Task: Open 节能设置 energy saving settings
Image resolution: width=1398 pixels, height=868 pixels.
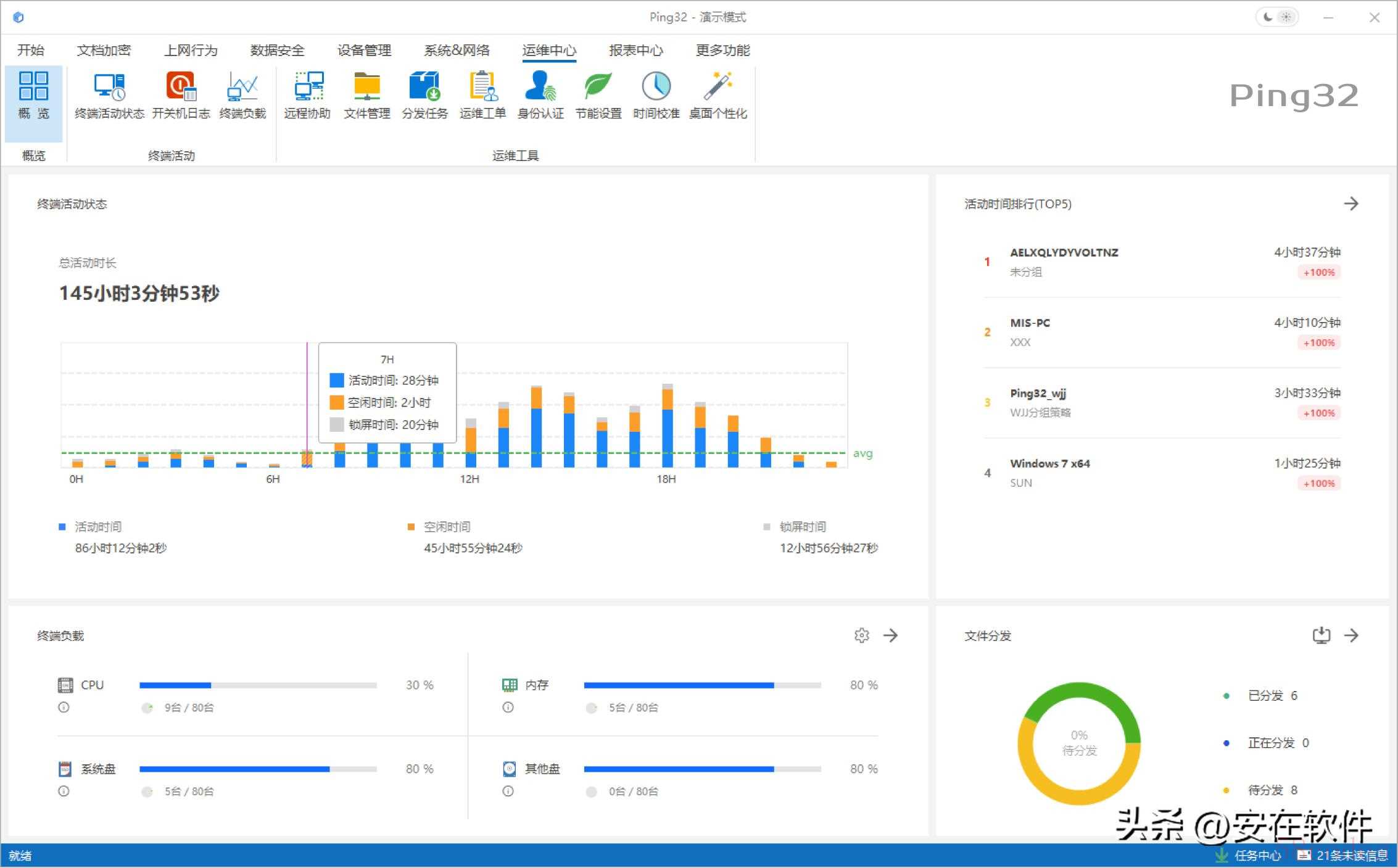Action: [x=598, y=96]
